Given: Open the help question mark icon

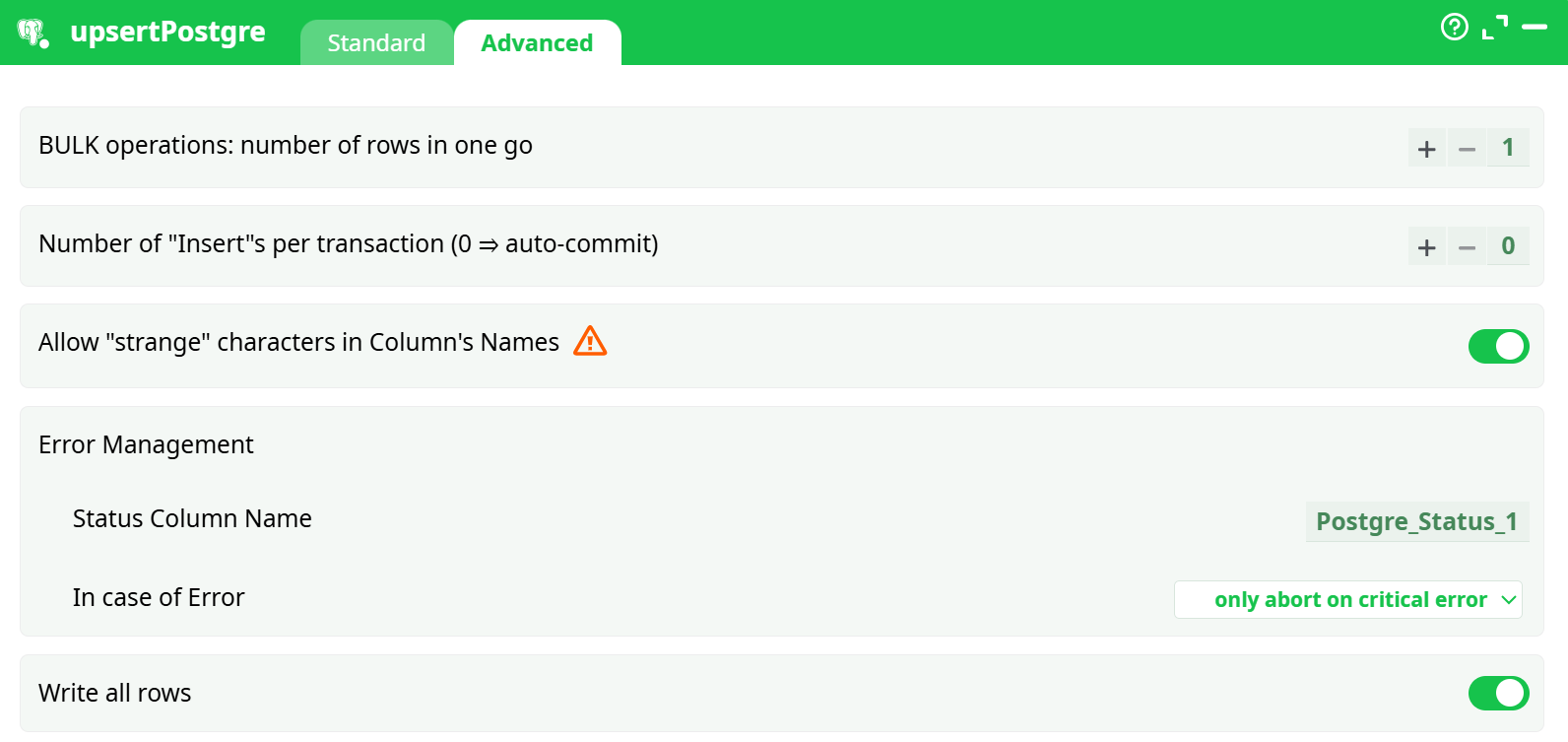Looking at the screenshot, I should 1454,27.
